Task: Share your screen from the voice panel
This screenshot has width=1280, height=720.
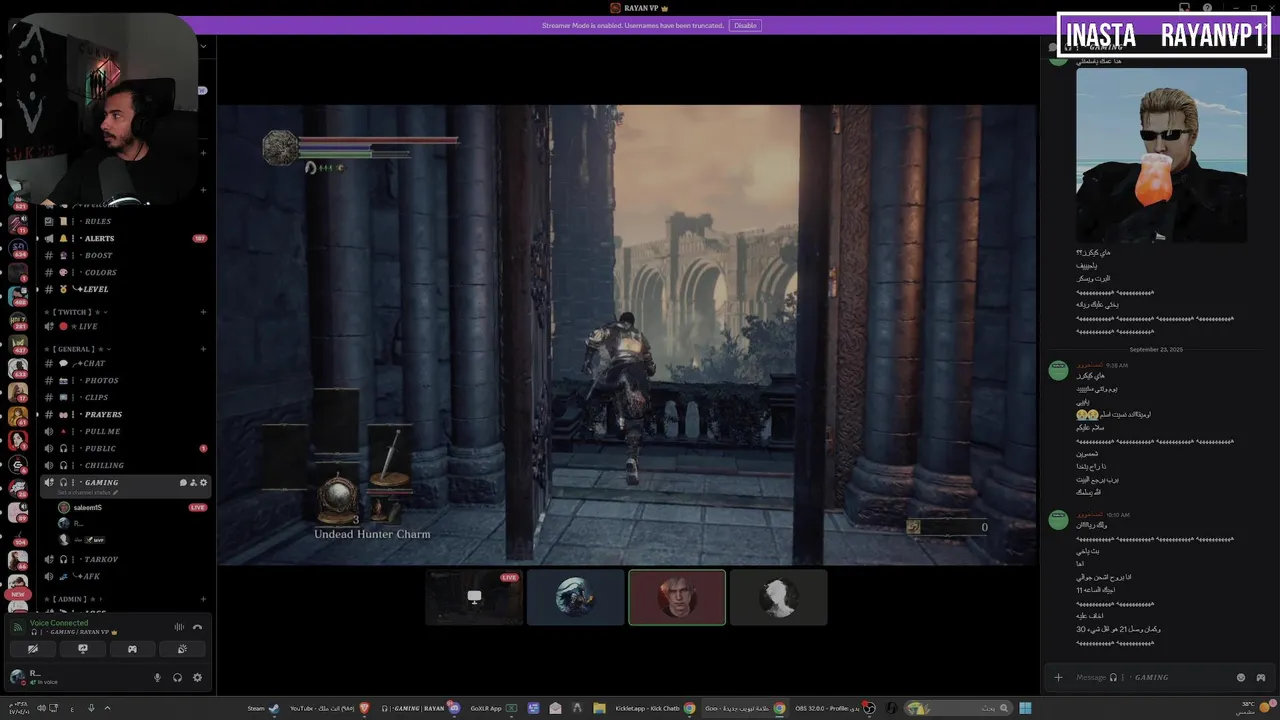Action: [x=82, y=649]
